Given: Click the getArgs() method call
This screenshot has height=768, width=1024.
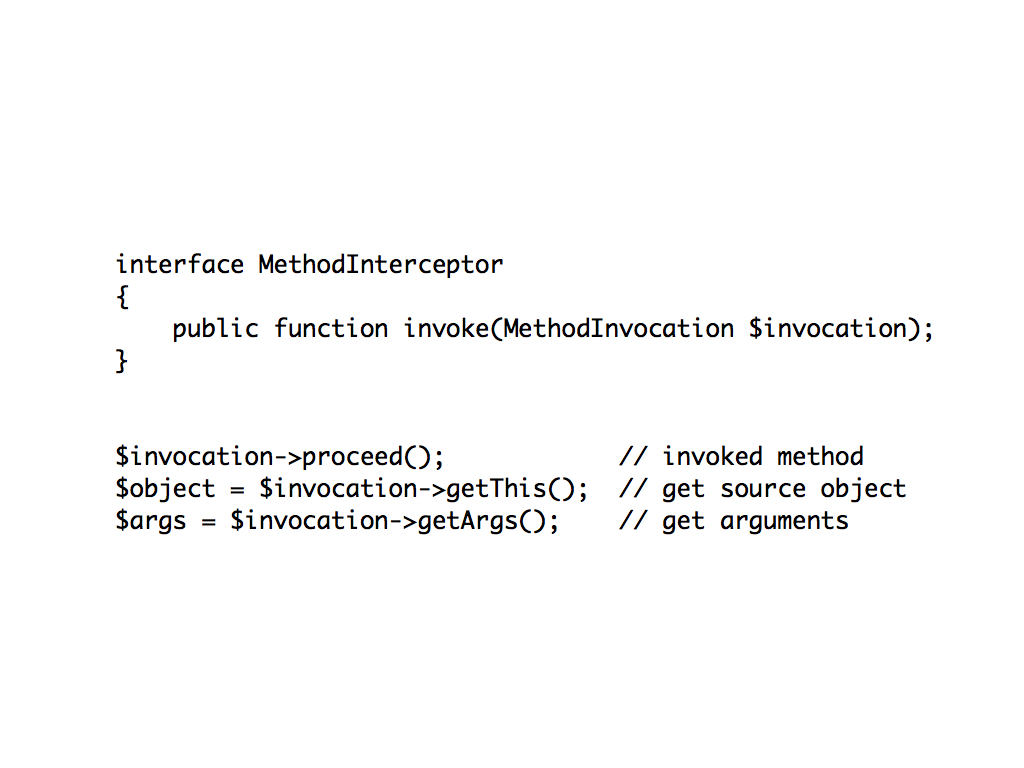Looking at the screenshot, I should tap(481, 522).
